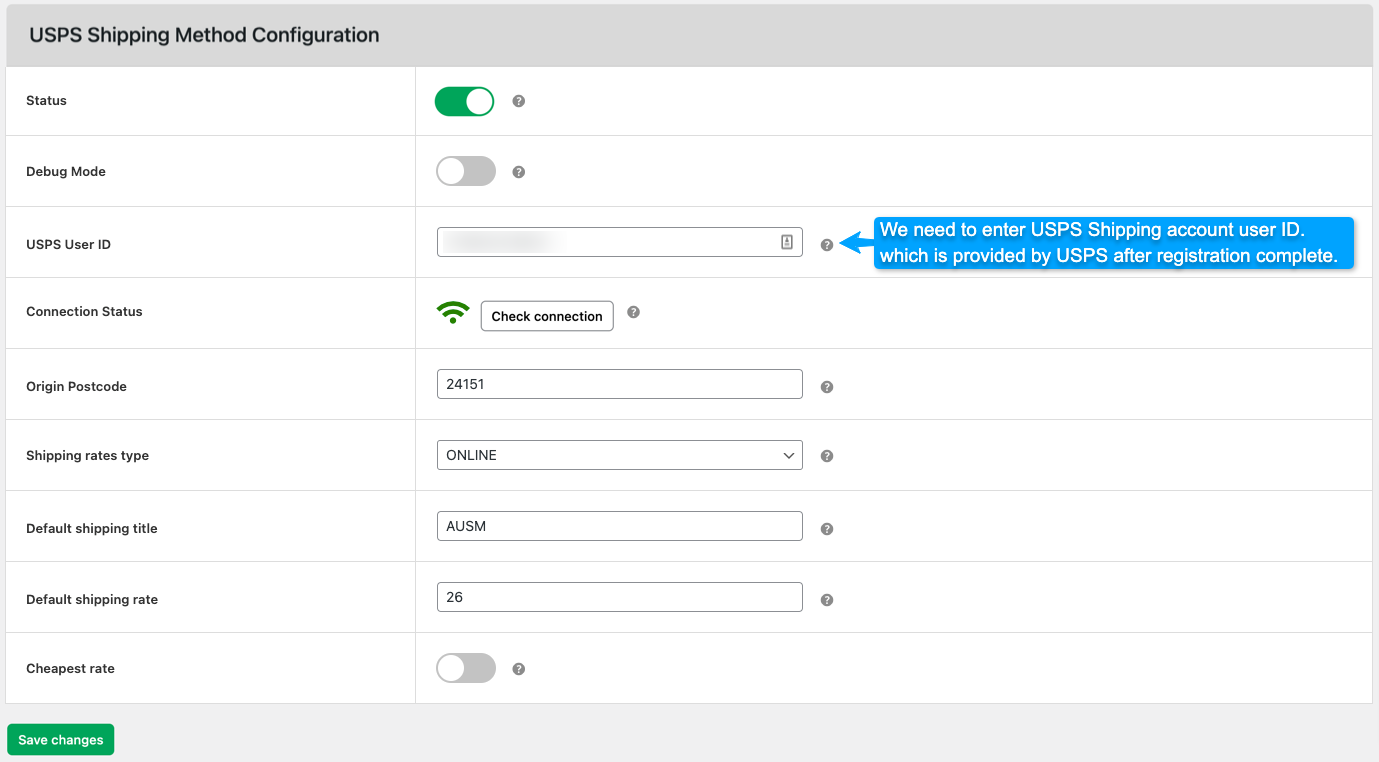This screenshot has height=762, width=1379.
Task: Click the help icon for Origin Postcode
Action: [827, 387]
